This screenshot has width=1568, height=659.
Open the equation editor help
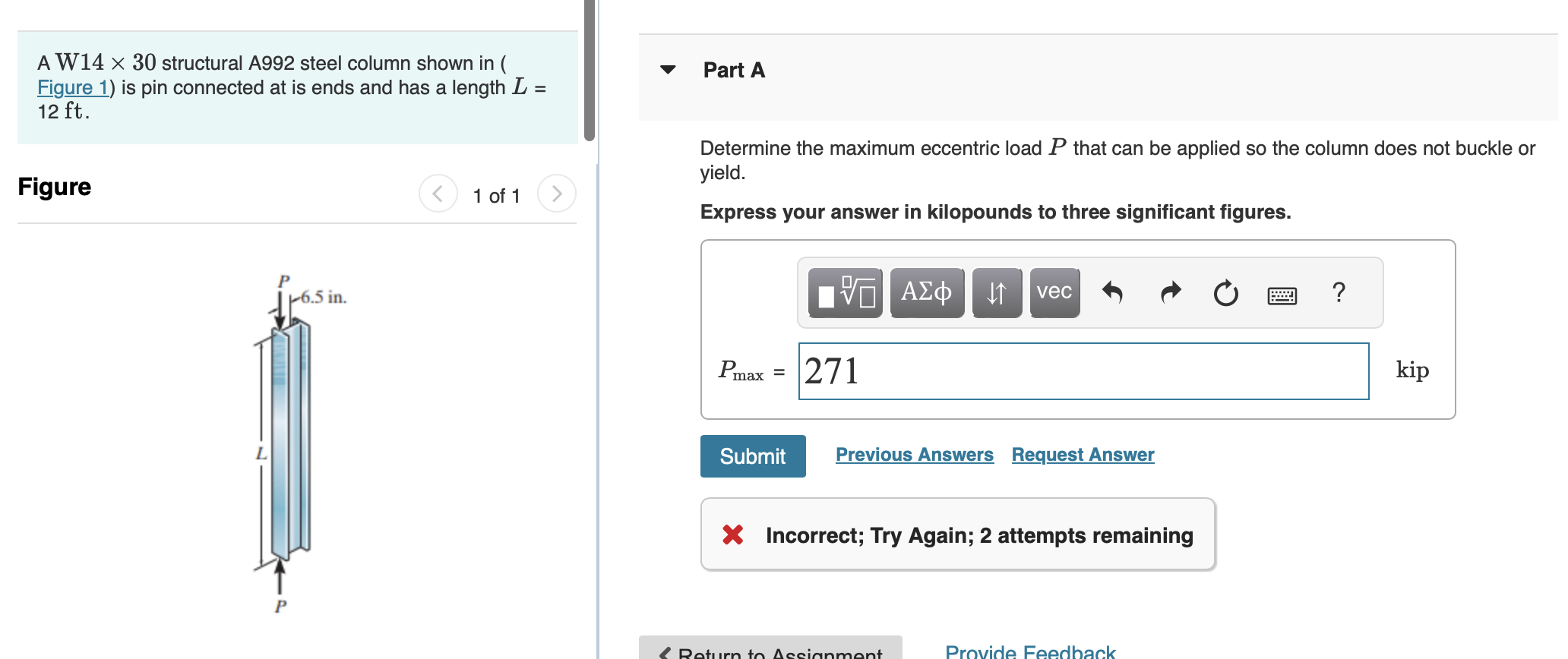coord(1339,292)
